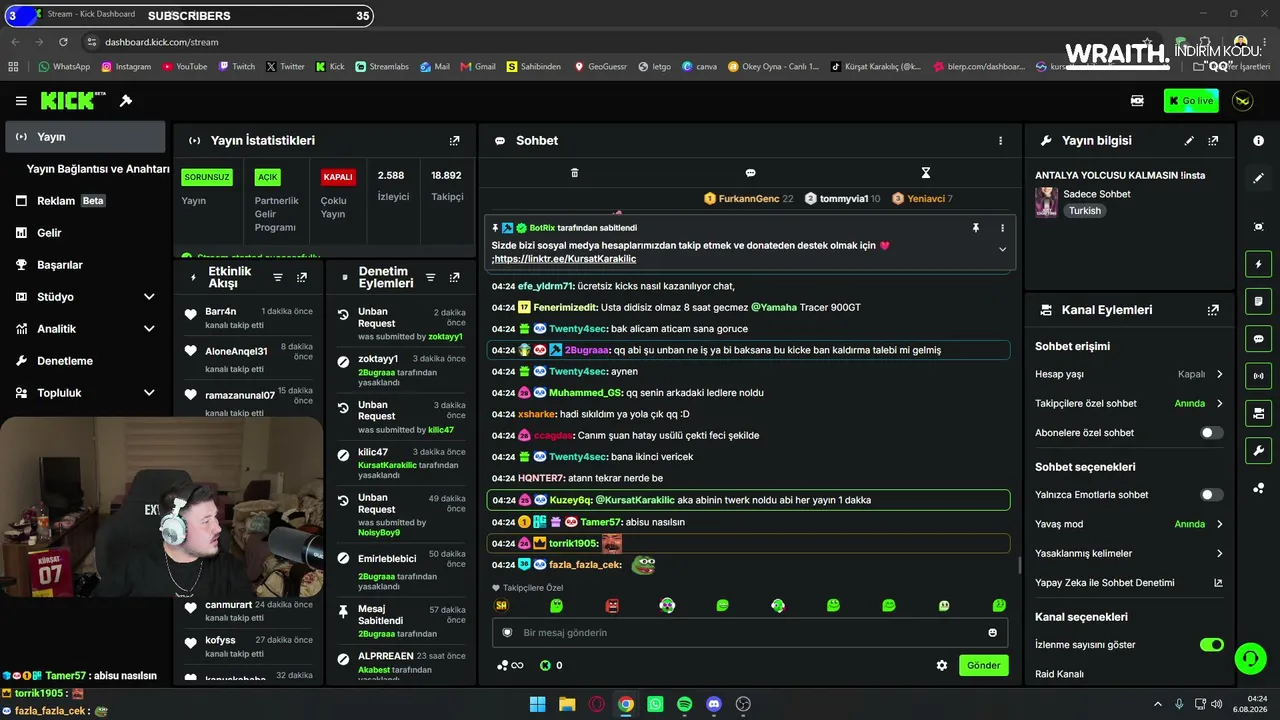Screen dimensions: 1280x720
Task: Click the Sadece Sohbet category thumbnail
Action: 1046,202
